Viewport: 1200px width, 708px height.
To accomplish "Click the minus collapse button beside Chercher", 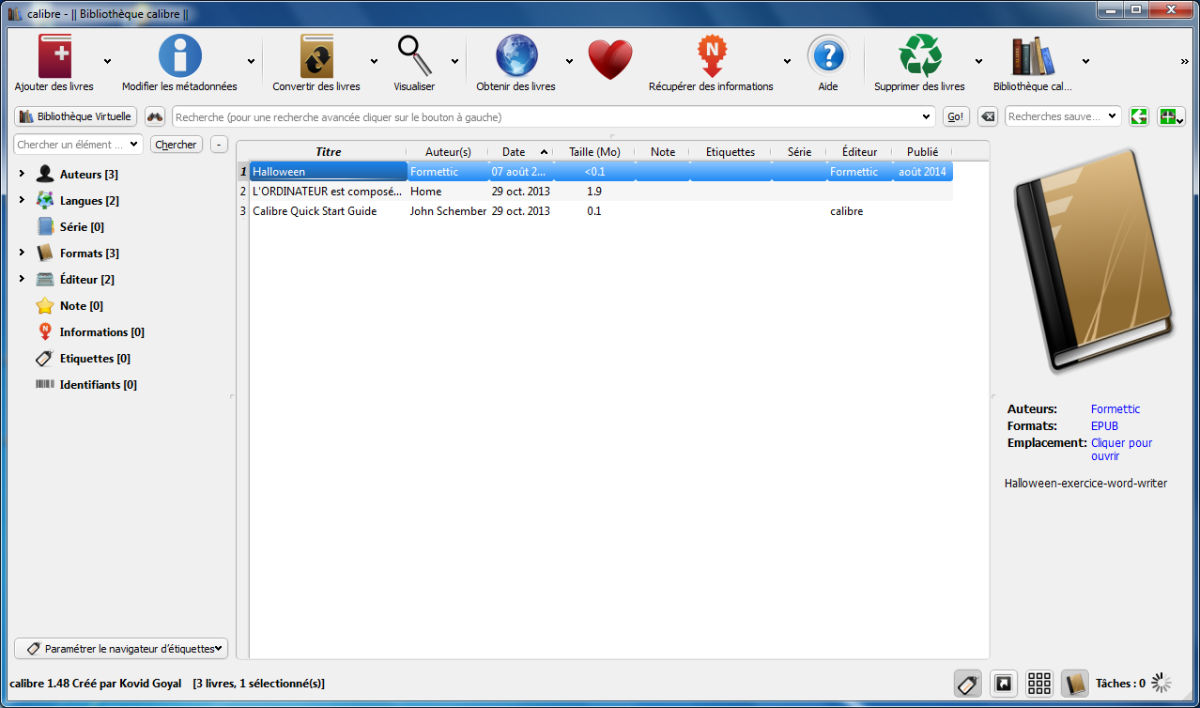I will (x=220, y=145).
